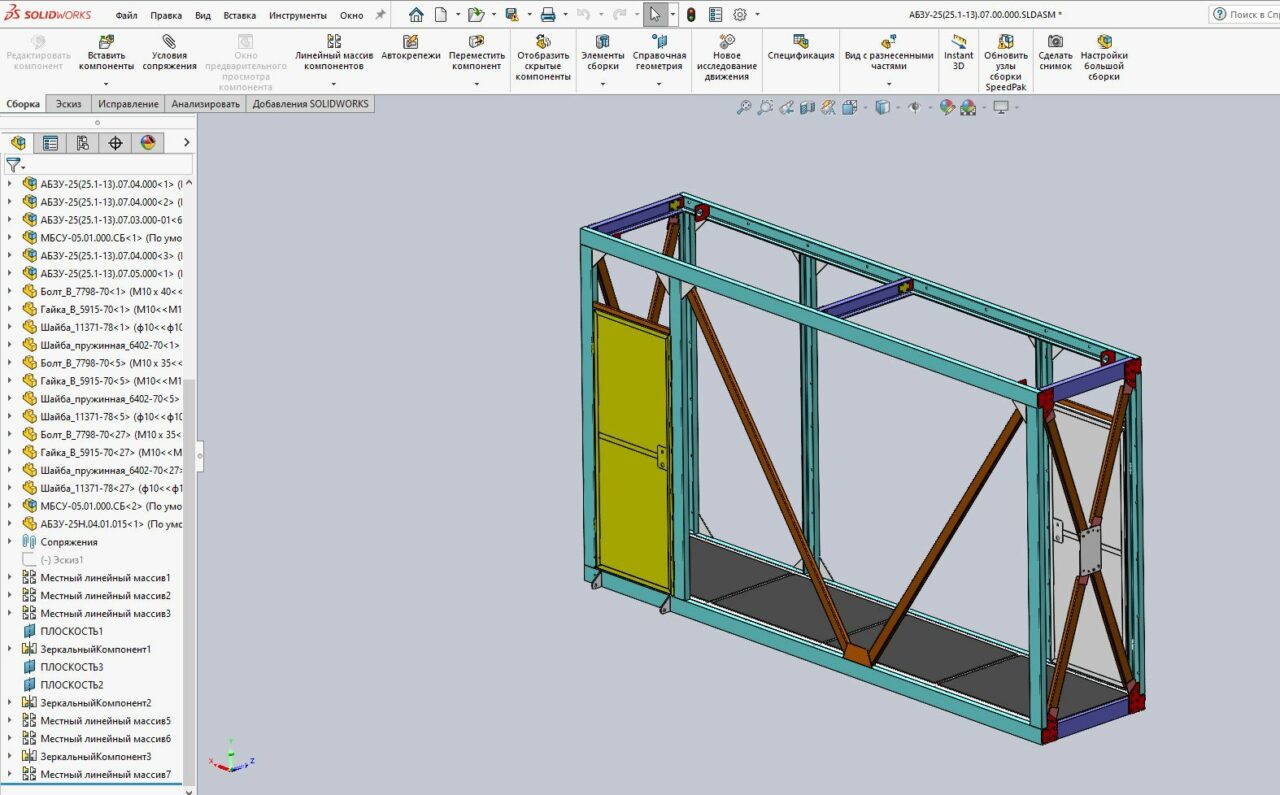Open the Линейный массив компонентов dropdown arrow
The width and height of the screenshot is (1280, 795).
(334, 84)
